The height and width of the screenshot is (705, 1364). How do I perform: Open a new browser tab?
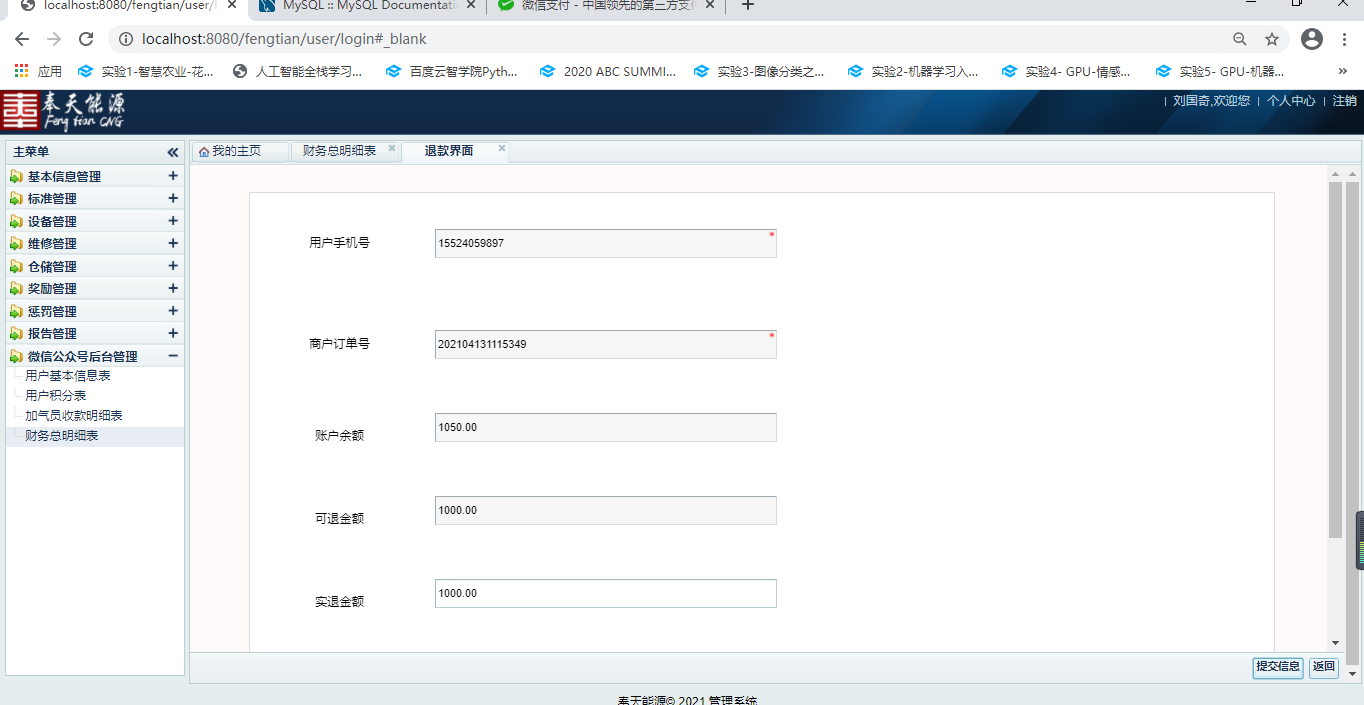click(x=747, y=5)
